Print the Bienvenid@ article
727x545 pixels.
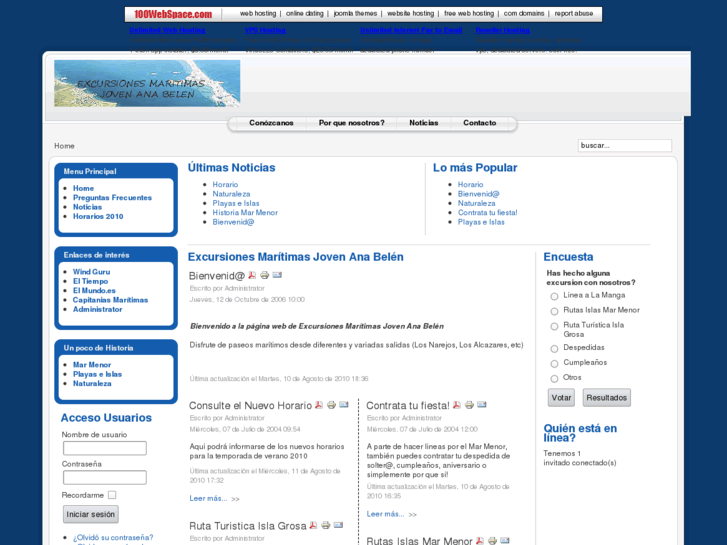[x=264, y=275]
